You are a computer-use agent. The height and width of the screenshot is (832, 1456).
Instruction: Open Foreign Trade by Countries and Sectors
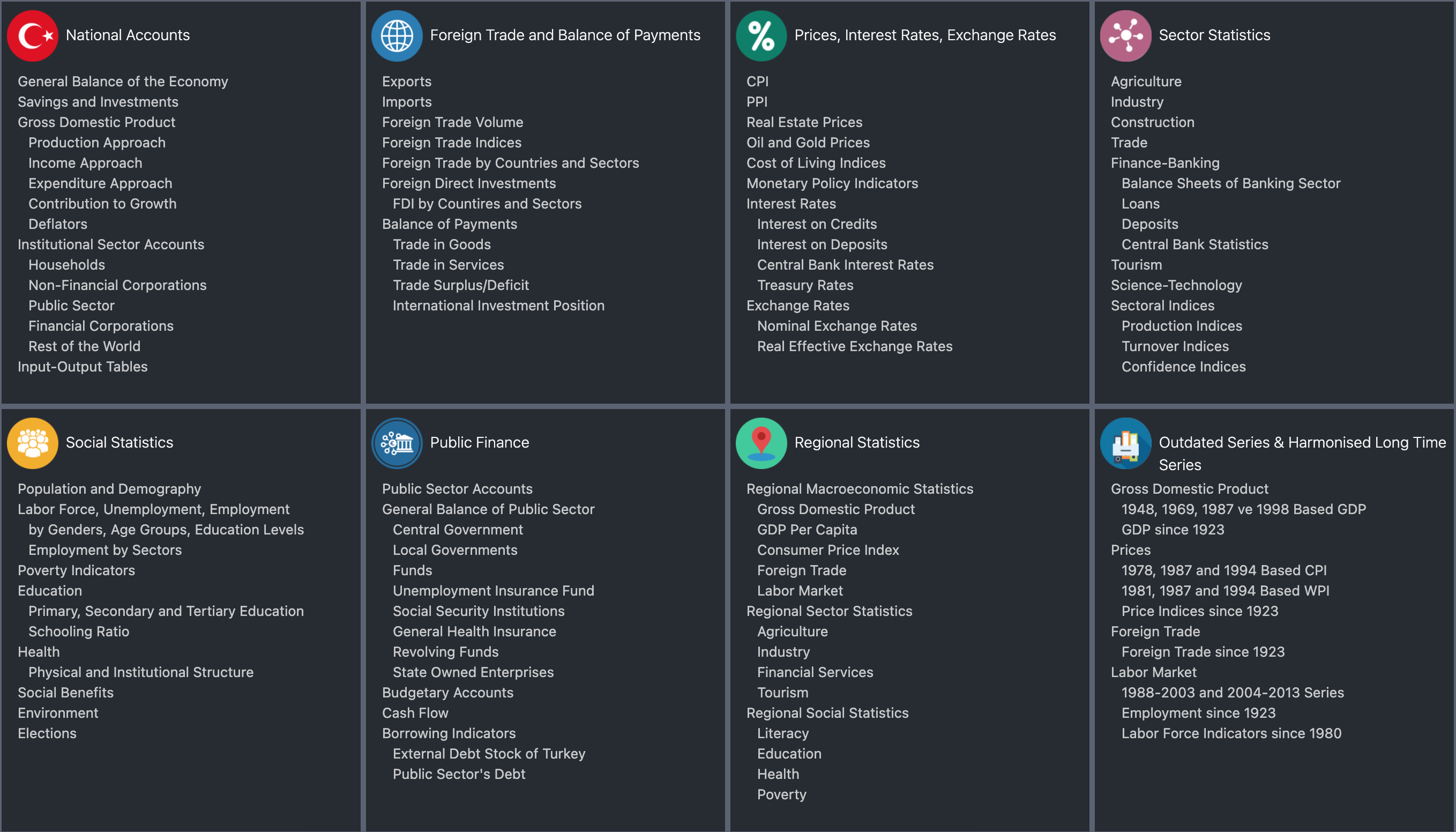pyautogui.click(x=510, y=163)
